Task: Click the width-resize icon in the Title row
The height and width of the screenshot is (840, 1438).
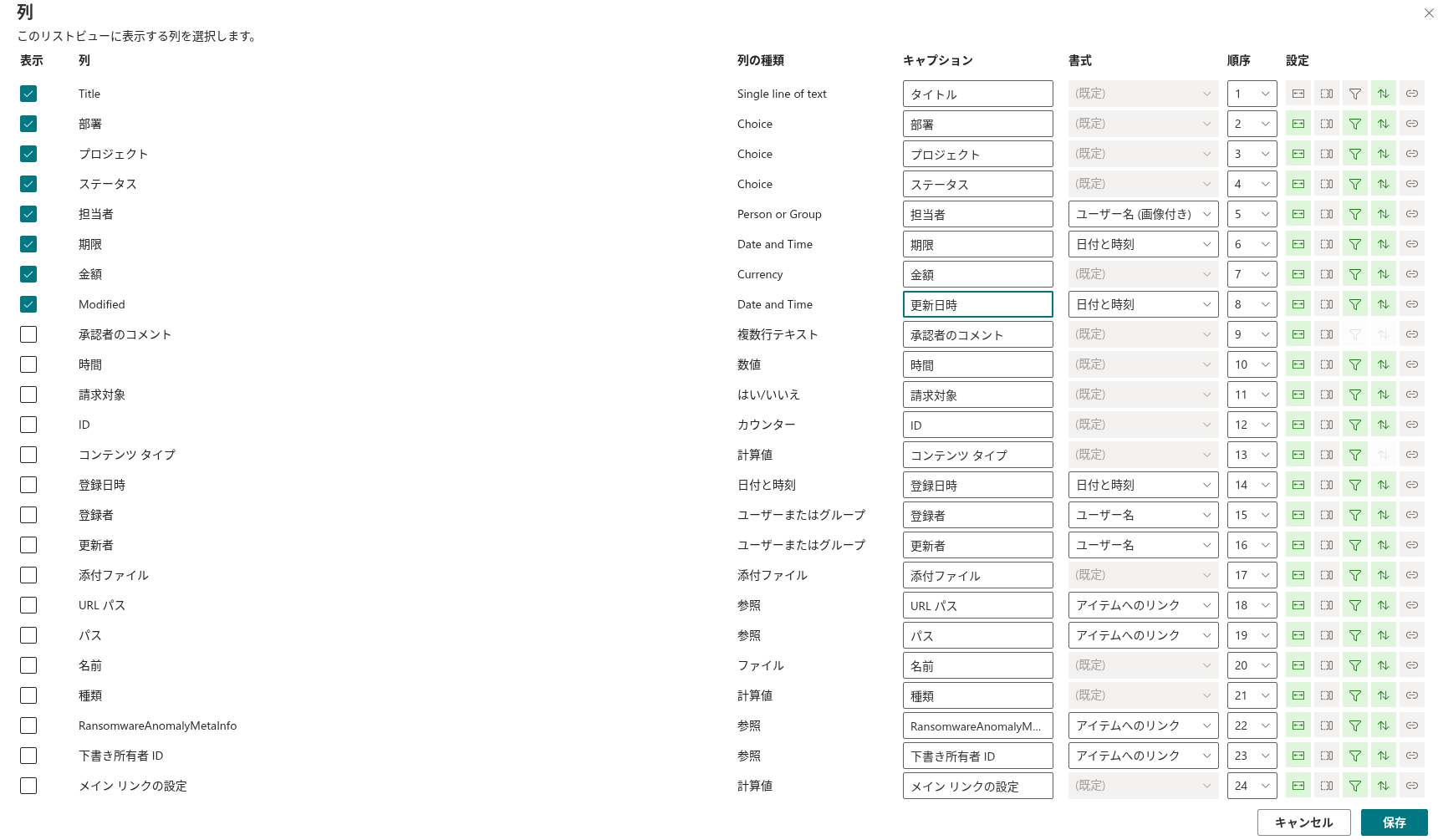Action: (x=1298, y=94)
